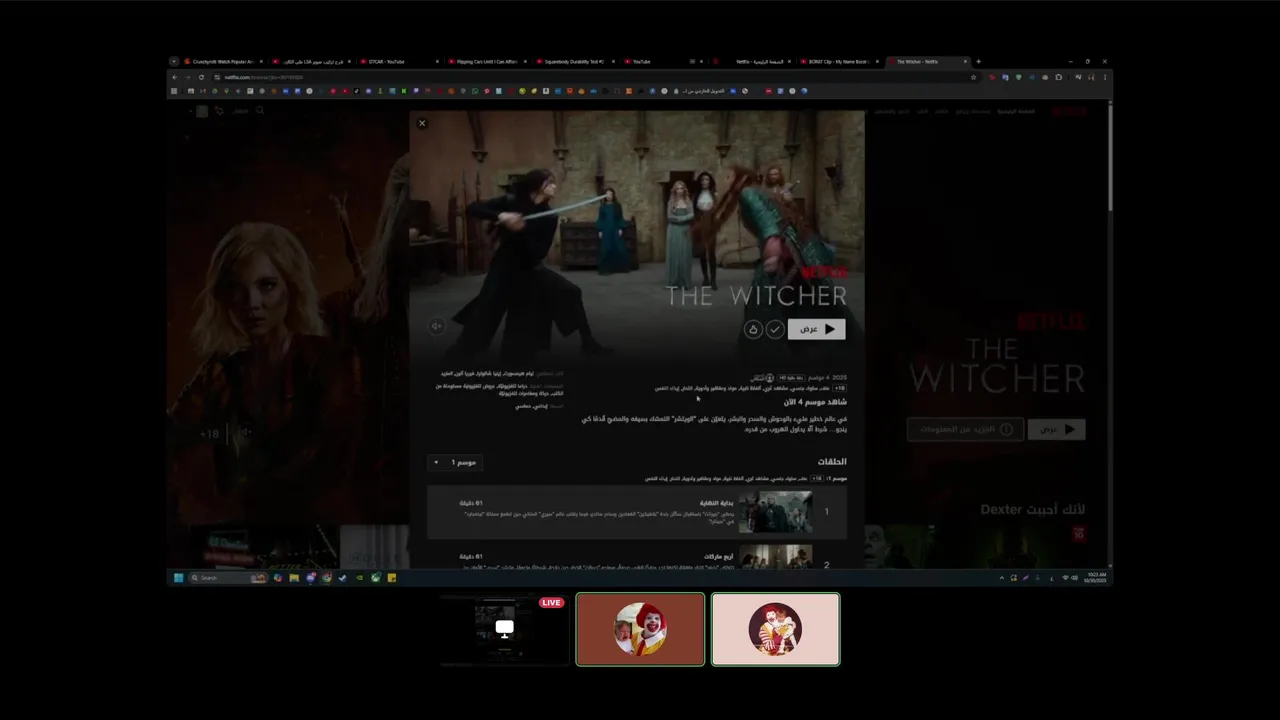The height and width of the screenshot is (720, 1280).
Task: Bookmark this page with star icon
Action: (x=973, y=77)
